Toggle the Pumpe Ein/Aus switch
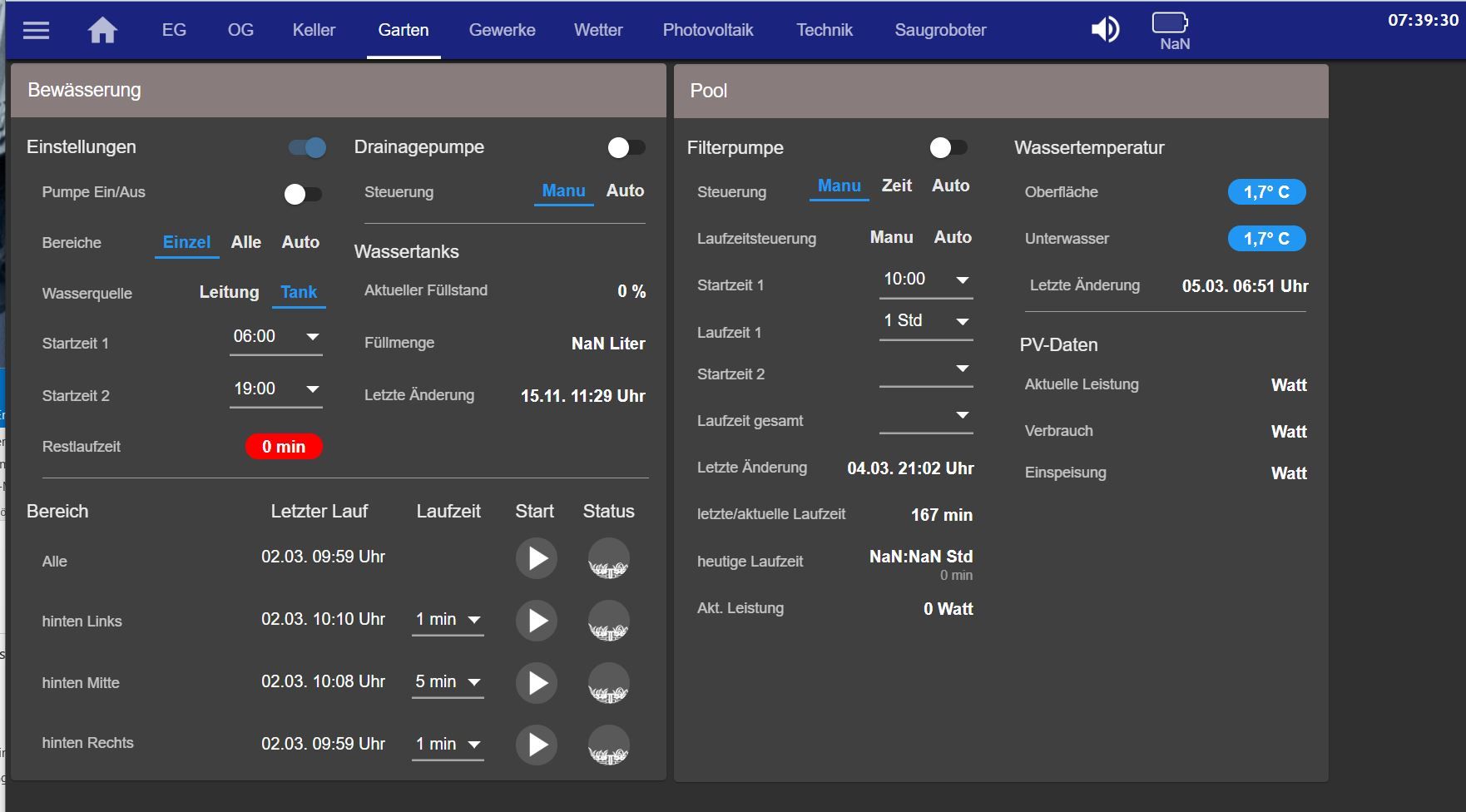 click(x=303, y=194)
